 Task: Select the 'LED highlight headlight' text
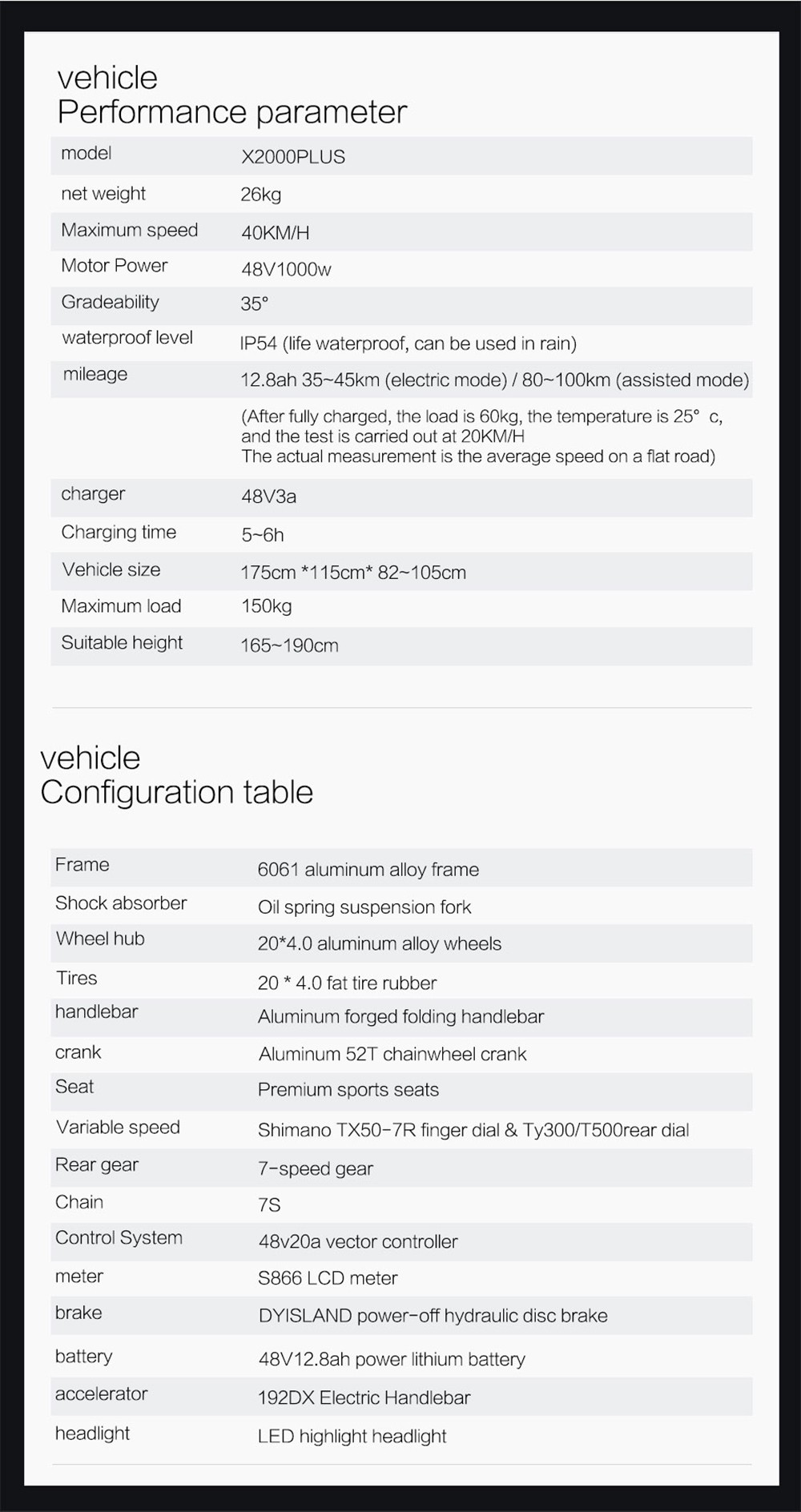pos(352,1436)
